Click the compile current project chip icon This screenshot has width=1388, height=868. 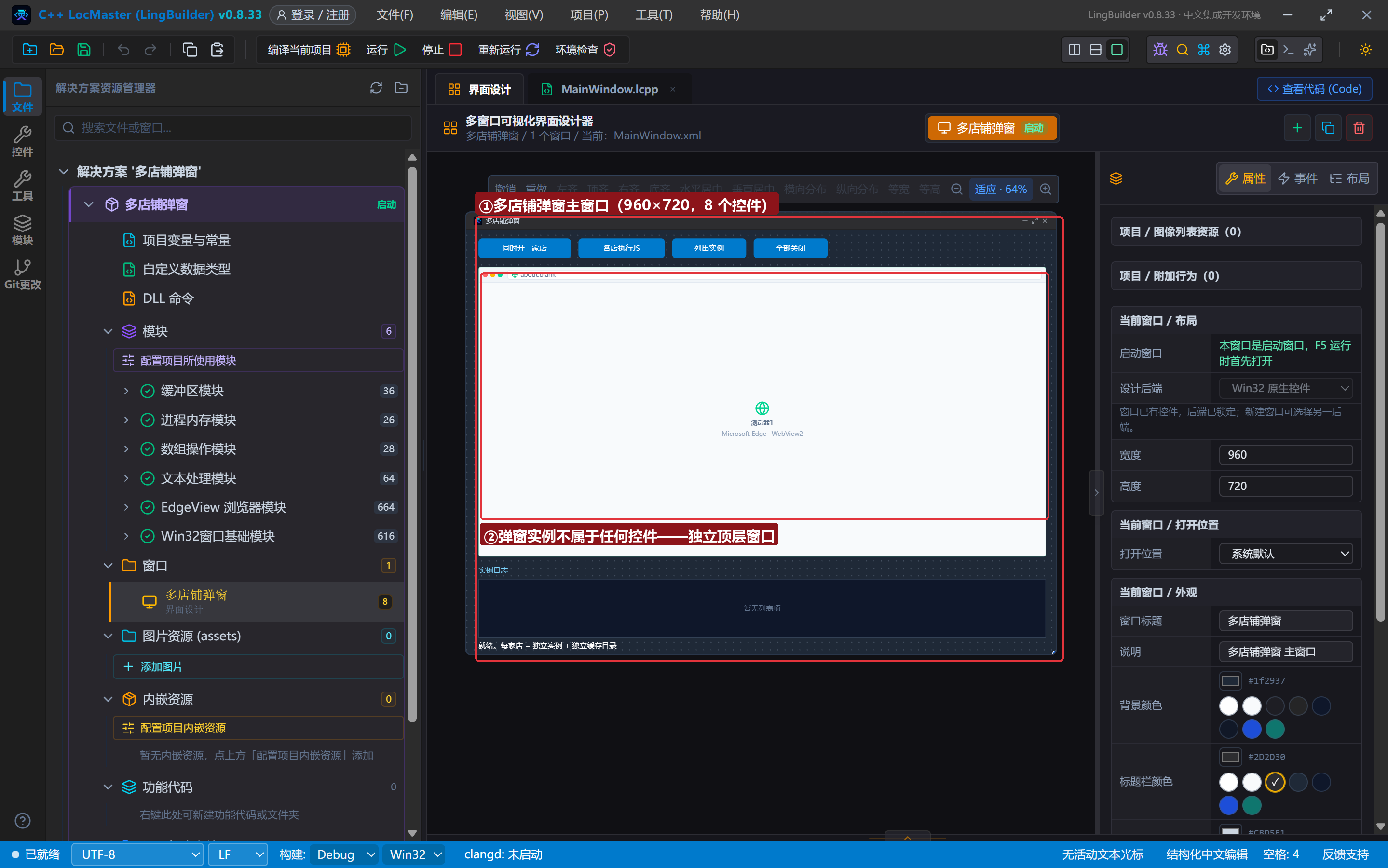(343, 50)
